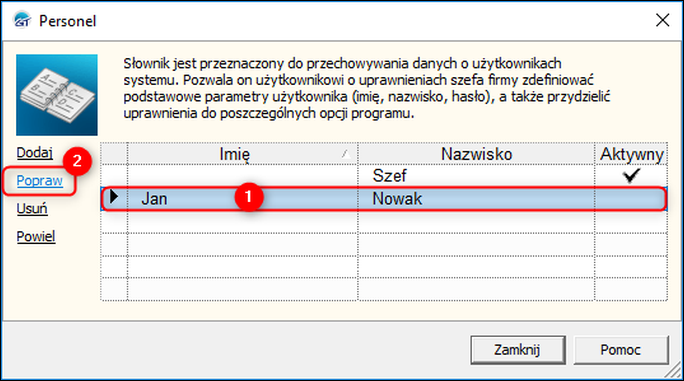Toggle the Aktywny cell for Jan Nowak
The image size is (684, 381).
pos(631,199)
